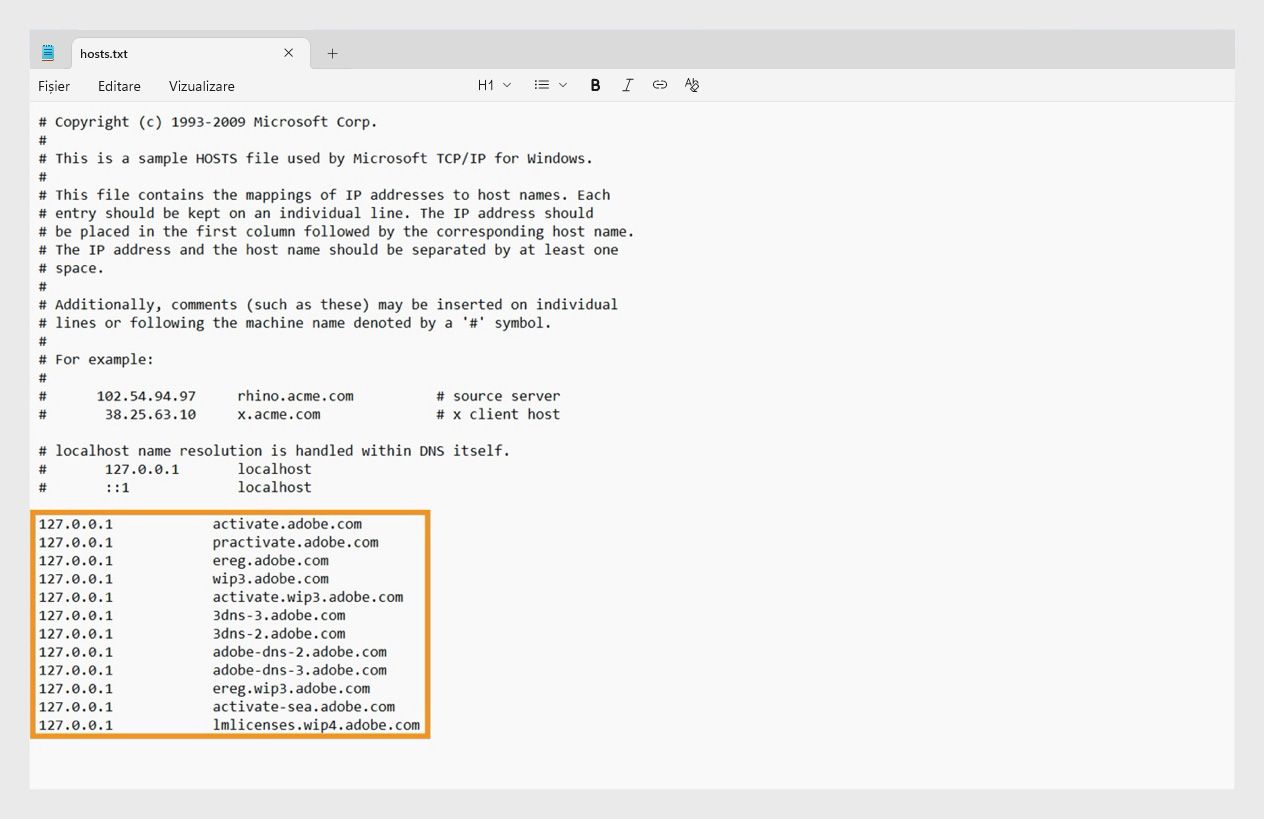The image size is (1264, 819).
Task: Add a new tab with plus icon
Action: pyautogui.click(x=333, y=54)
